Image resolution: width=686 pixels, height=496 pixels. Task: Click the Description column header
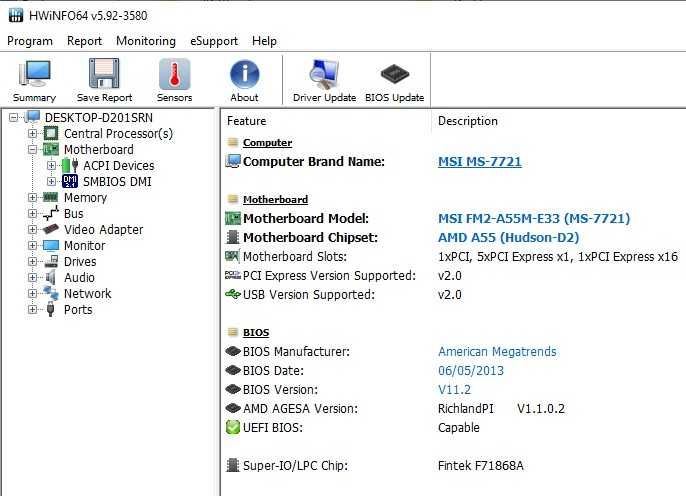click(468, 121)
